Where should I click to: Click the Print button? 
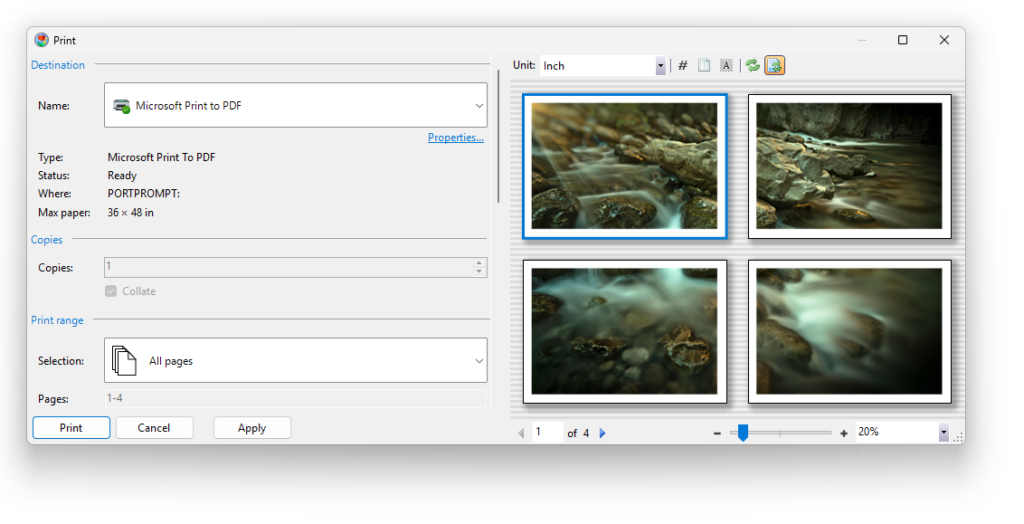(x=71, y=428)
